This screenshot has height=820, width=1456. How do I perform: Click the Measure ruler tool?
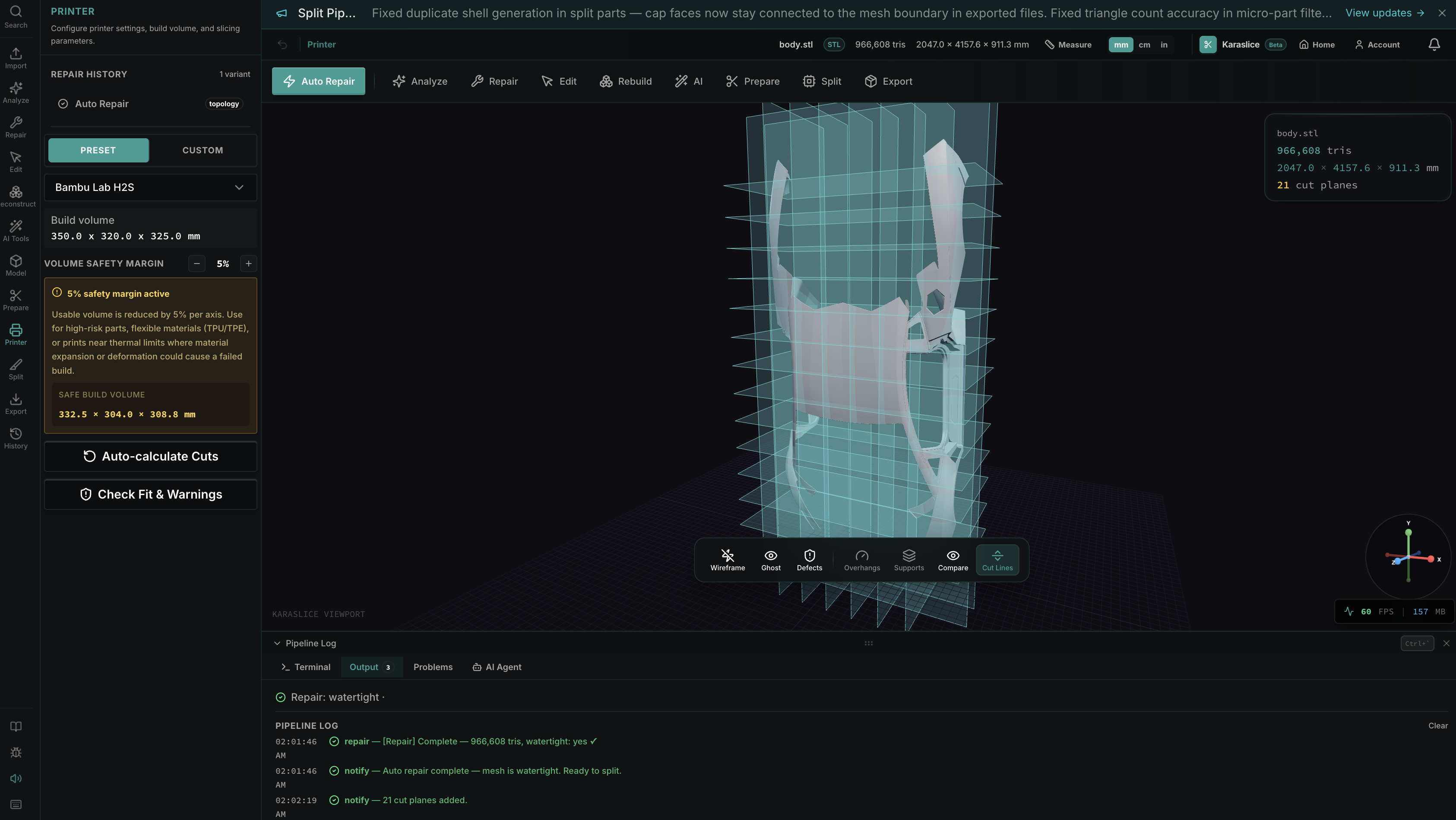1068,44
